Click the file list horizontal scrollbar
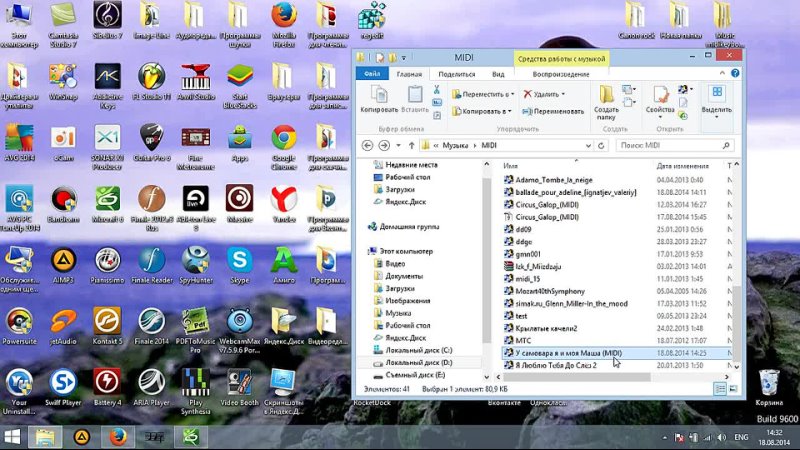 (578, 377)
